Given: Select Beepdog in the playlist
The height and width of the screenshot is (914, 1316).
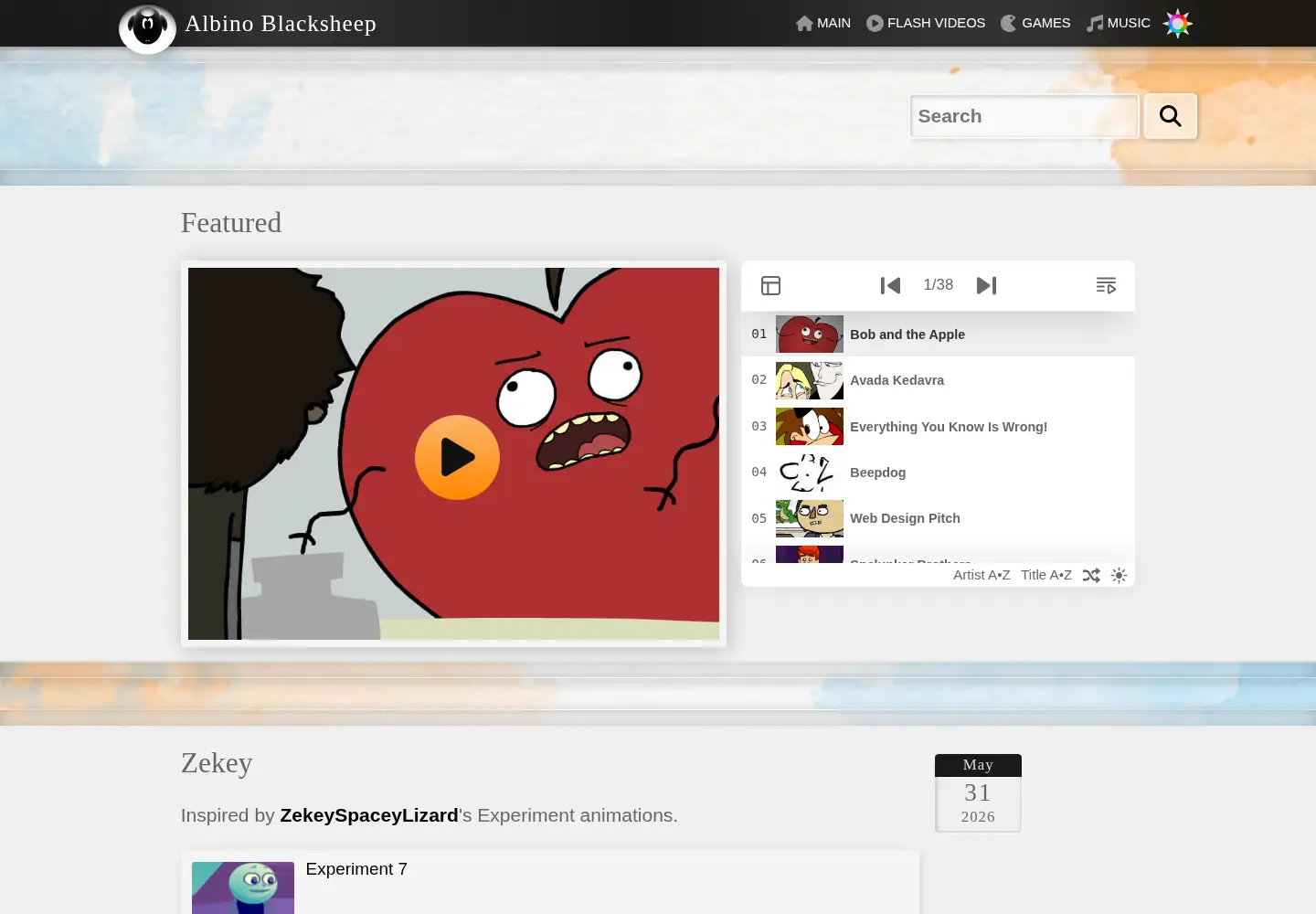Looking at the screenshot, I should point(938,473).
